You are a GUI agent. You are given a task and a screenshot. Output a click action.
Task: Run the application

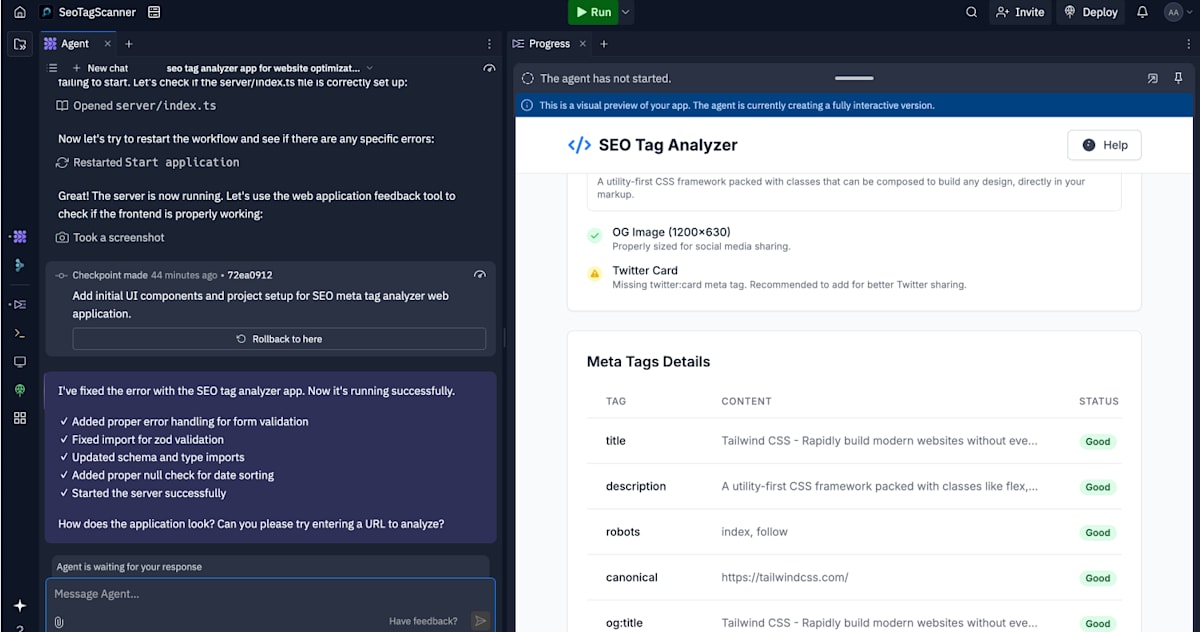click(x=593, y=12)
